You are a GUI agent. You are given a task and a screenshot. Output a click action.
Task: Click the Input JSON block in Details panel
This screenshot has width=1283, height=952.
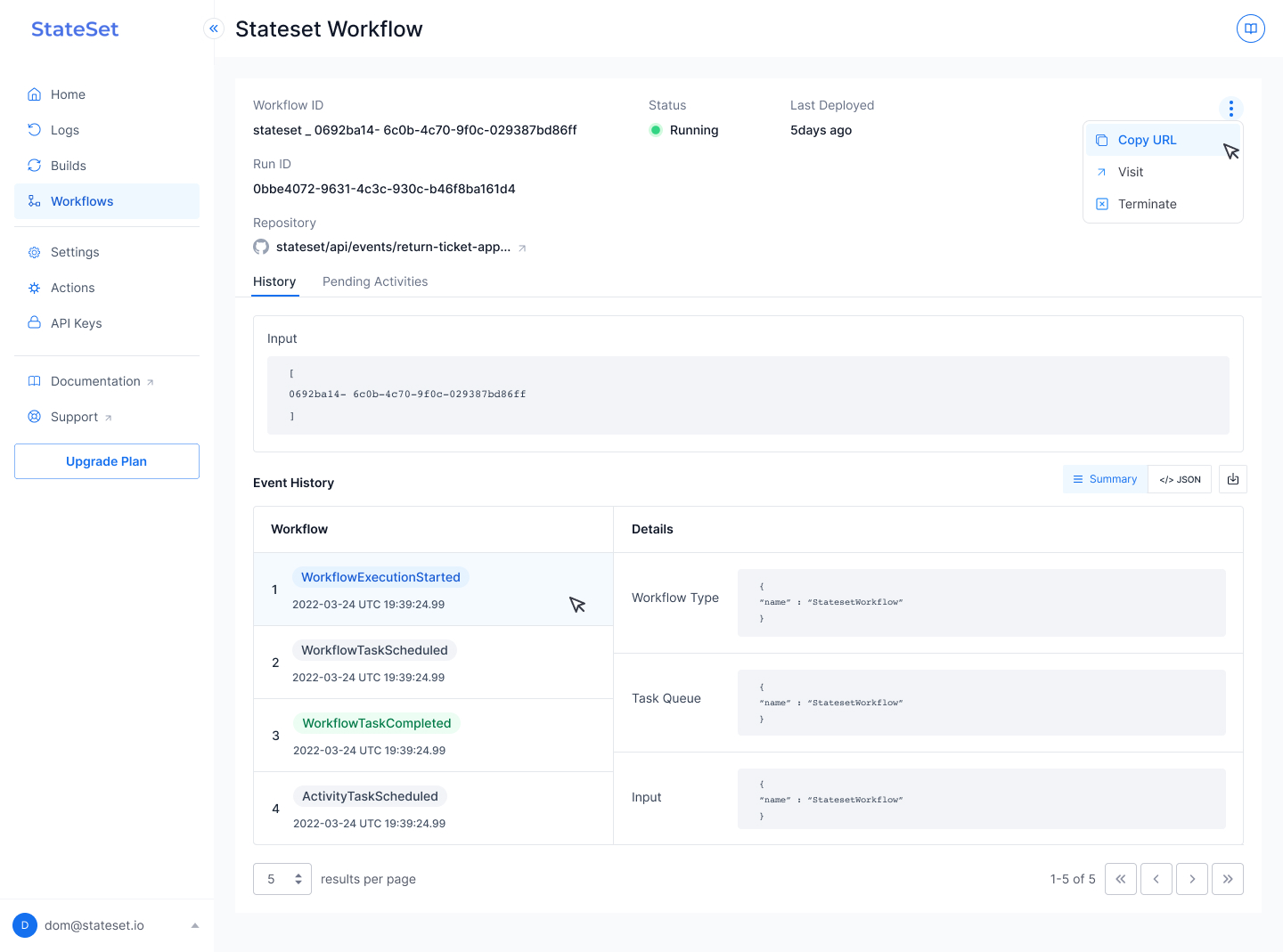982,799
